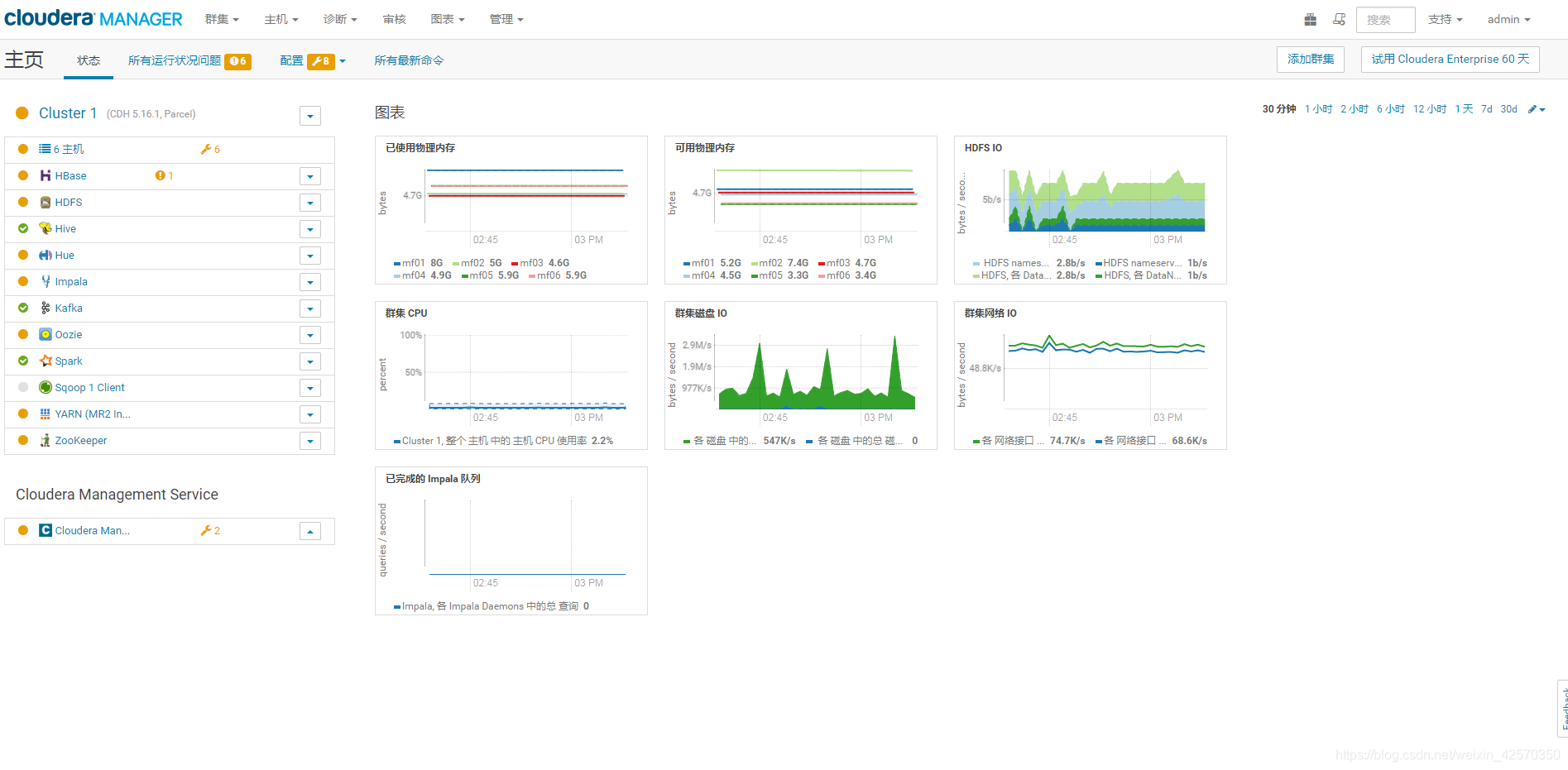
Task: Expand the Hive actions dropdown
Action: (310, 229)
